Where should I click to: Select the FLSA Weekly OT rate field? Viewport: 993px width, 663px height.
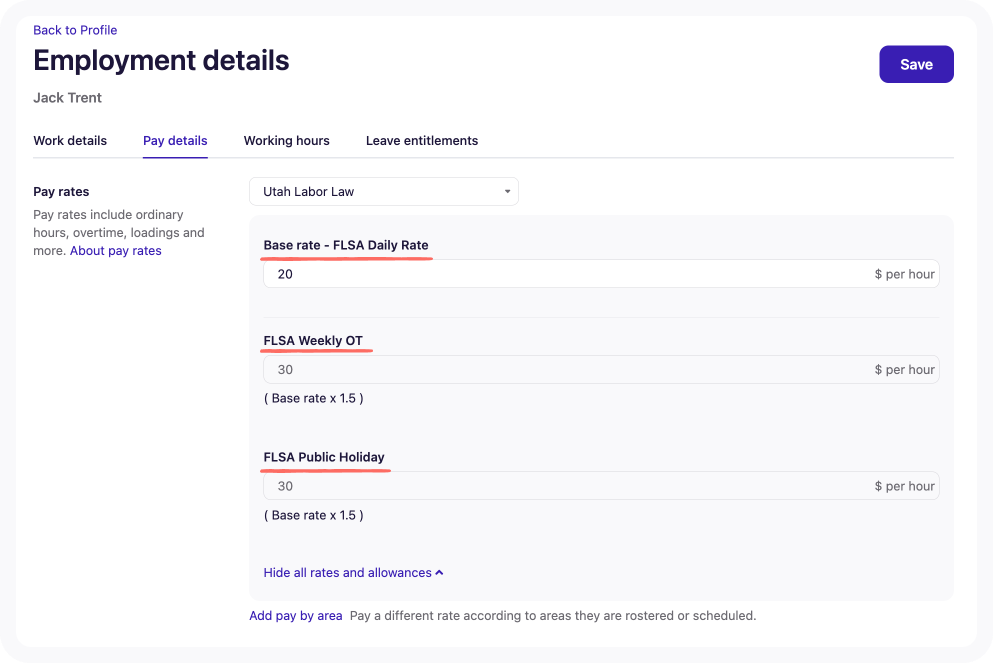[600, 369]
